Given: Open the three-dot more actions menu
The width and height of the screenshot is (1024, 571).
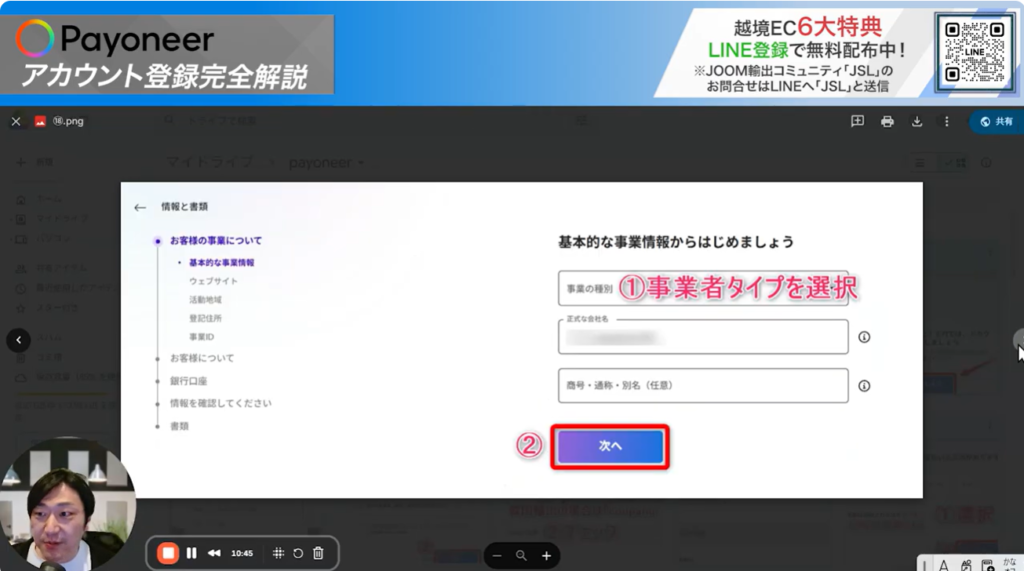Looking at the screenshot, I should pos(946,121).
